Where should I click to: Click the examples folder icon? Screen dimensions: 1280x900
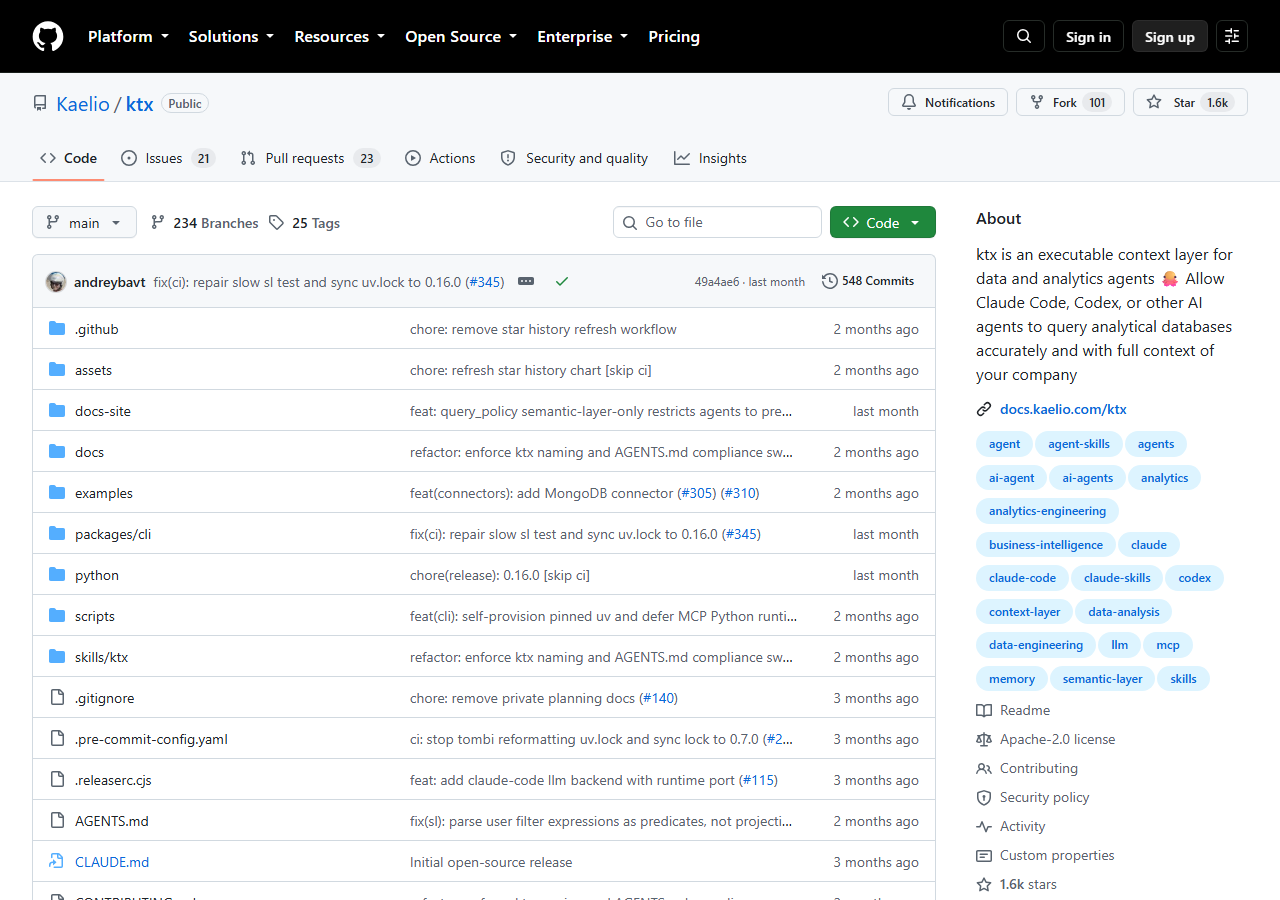click(57, 493)
